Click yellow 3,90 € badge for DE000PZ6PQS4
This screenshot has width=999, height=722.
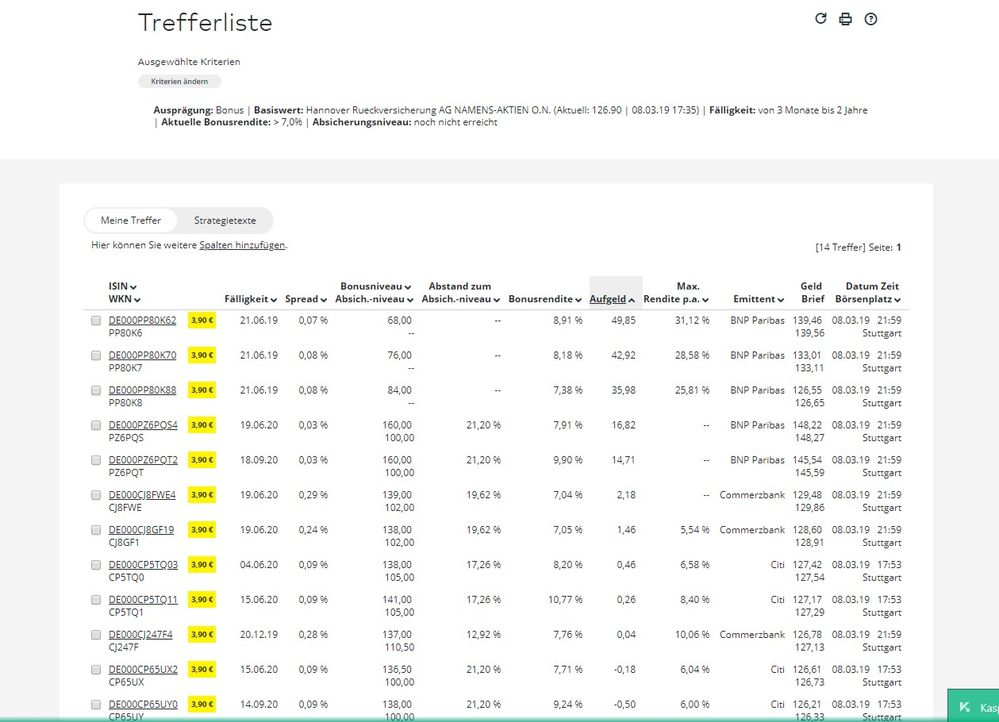pyautogui.click(x=202, y=425)
